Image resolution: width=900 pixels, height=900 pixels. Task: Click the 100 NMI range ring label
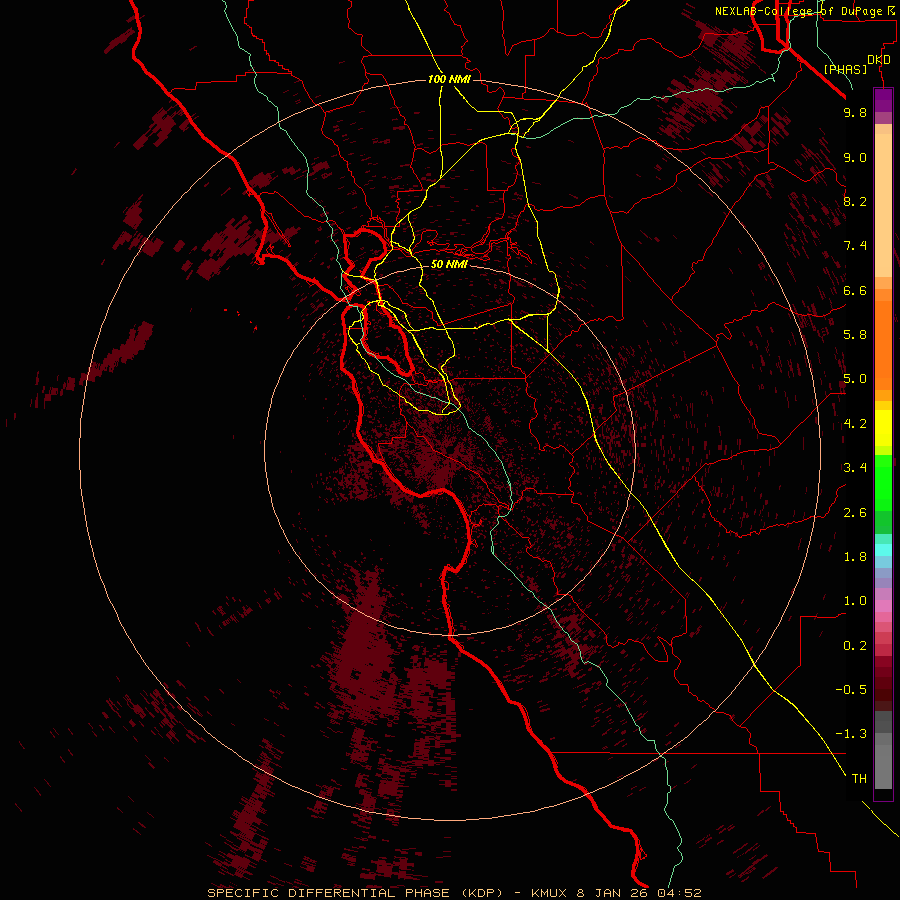tap(449, 79)
